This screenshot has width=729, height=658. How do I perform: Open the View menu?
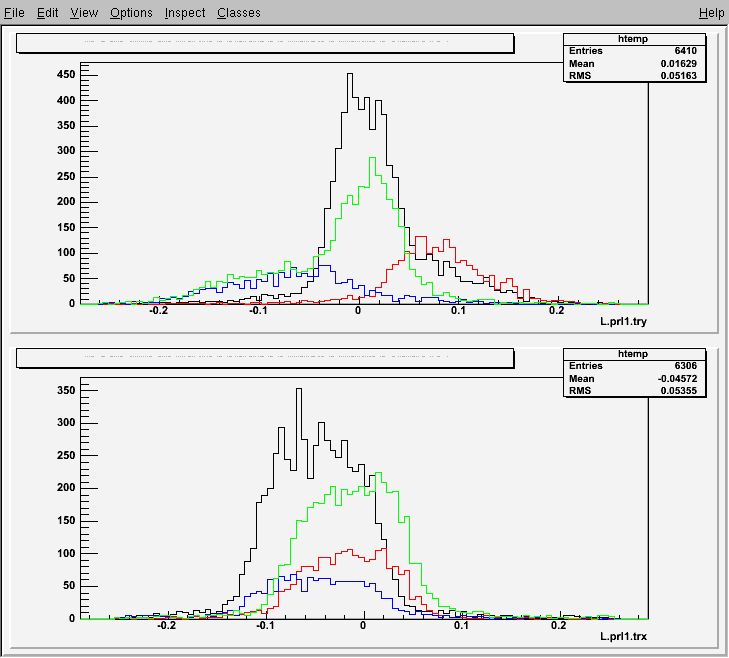pos(84,13)
